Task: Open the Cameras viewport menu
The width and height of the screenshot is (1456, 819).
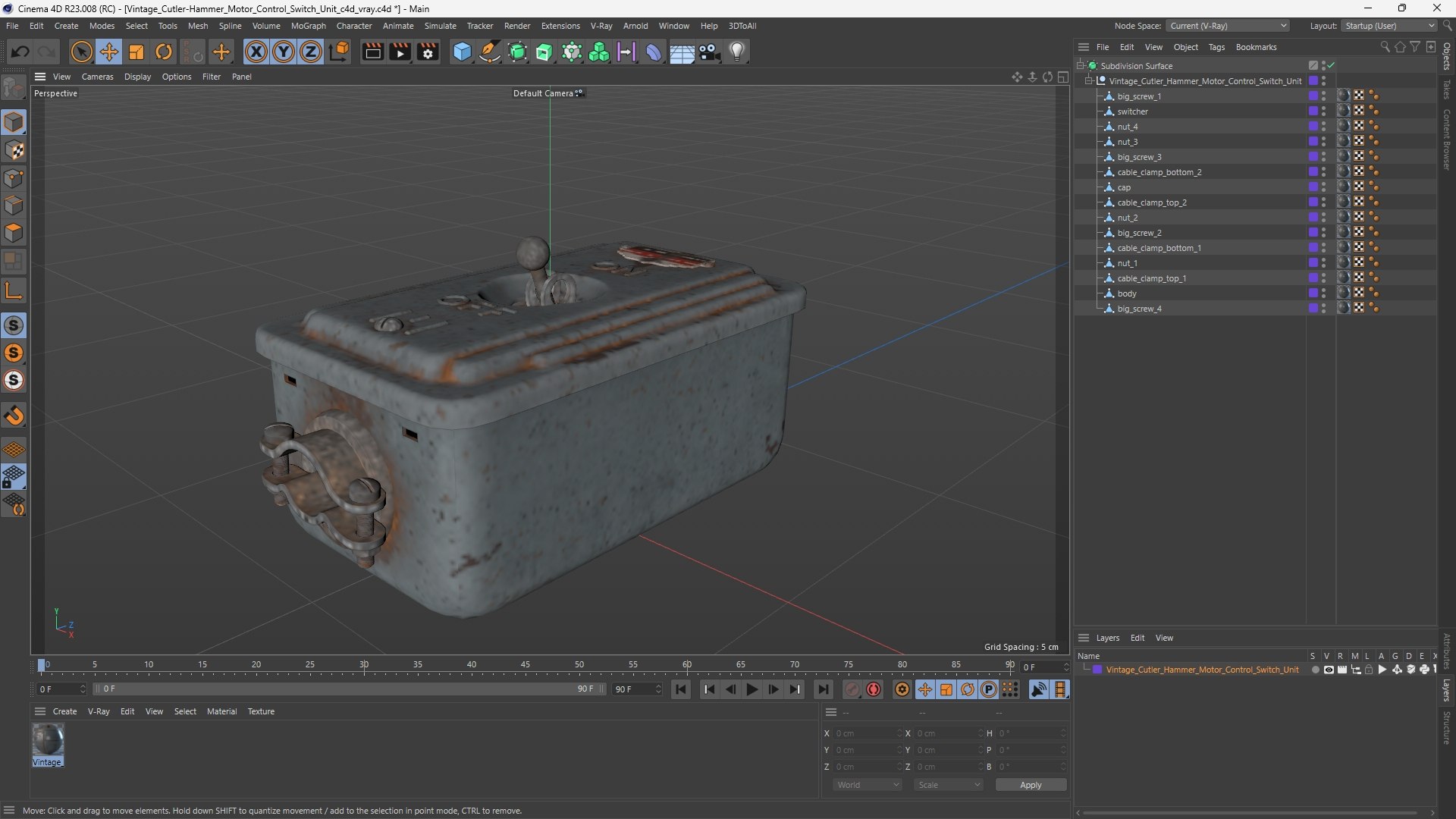Action: (97, 77)
